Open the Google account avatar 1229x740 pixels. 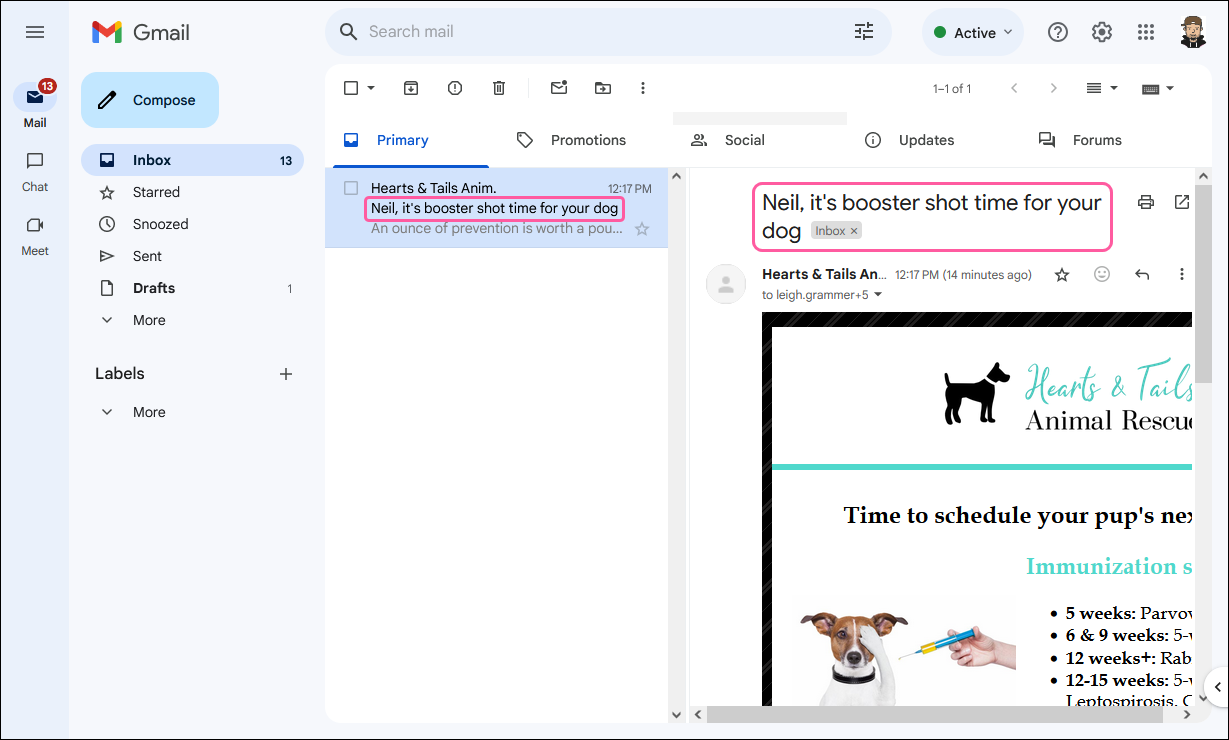tap(1192, 32)
